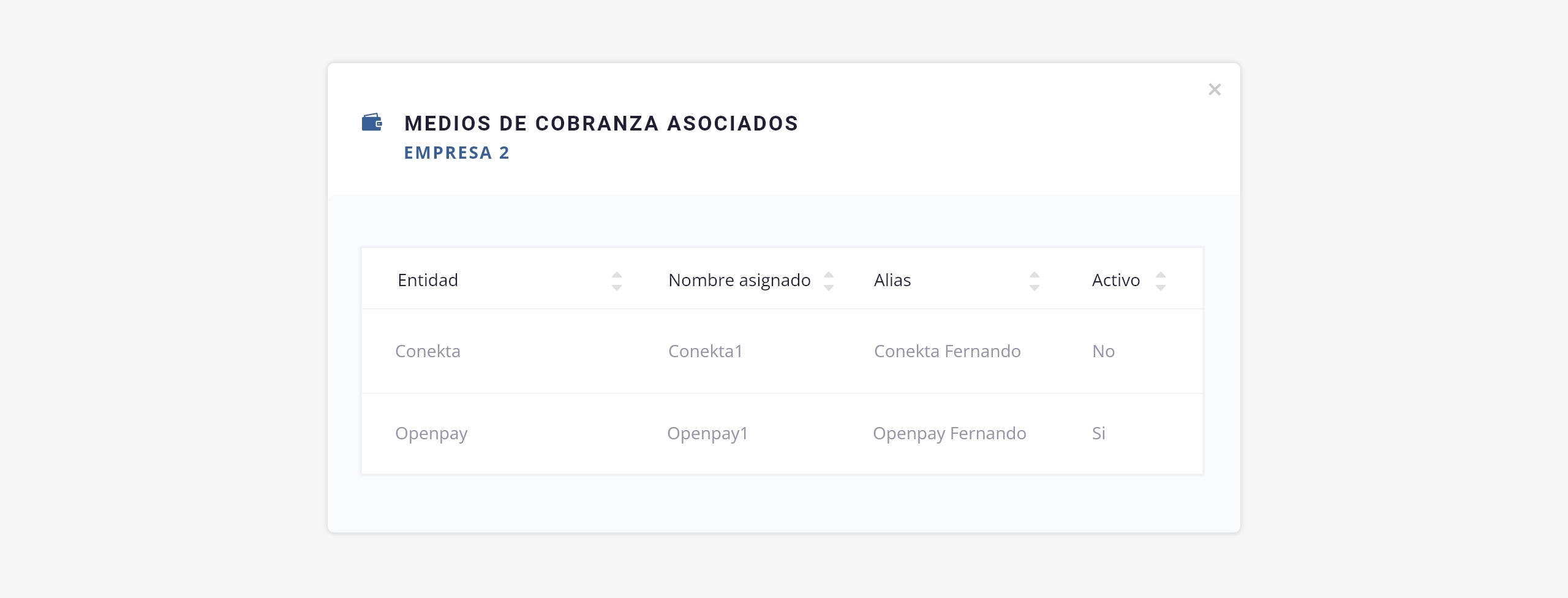The height and width of the screenshot is (598, 1568).
Task: Click the Medios de Cobranza Asociados title
Action: [601, 123]
